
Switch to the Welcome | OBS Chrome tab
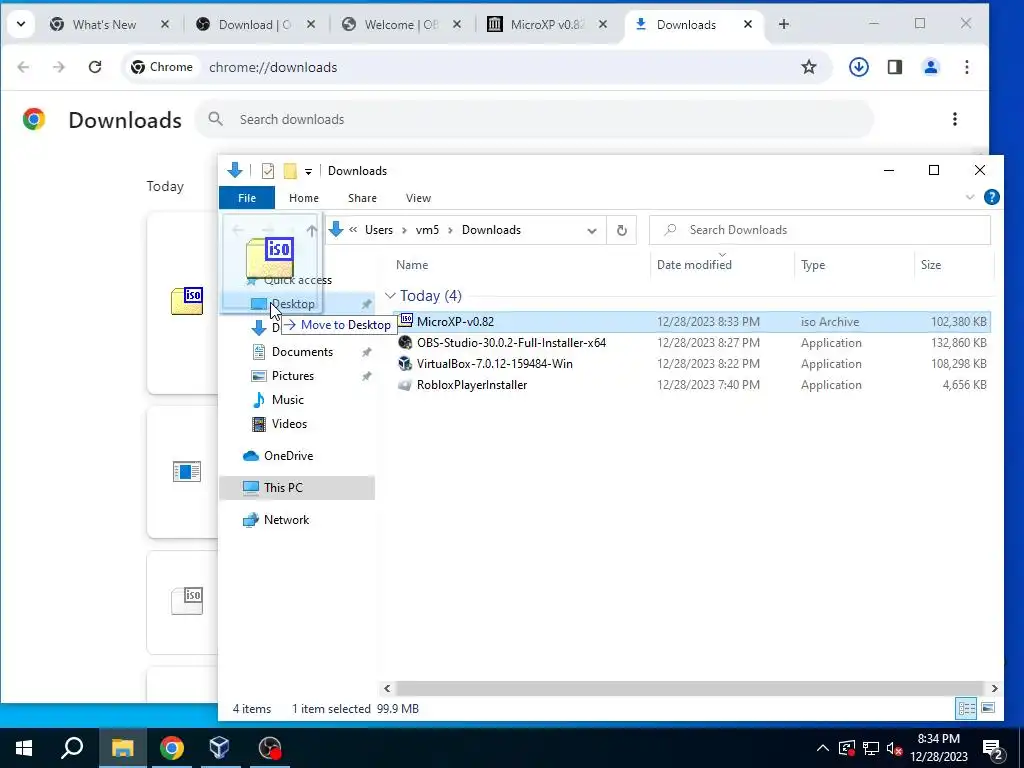[x=401, y=25]
